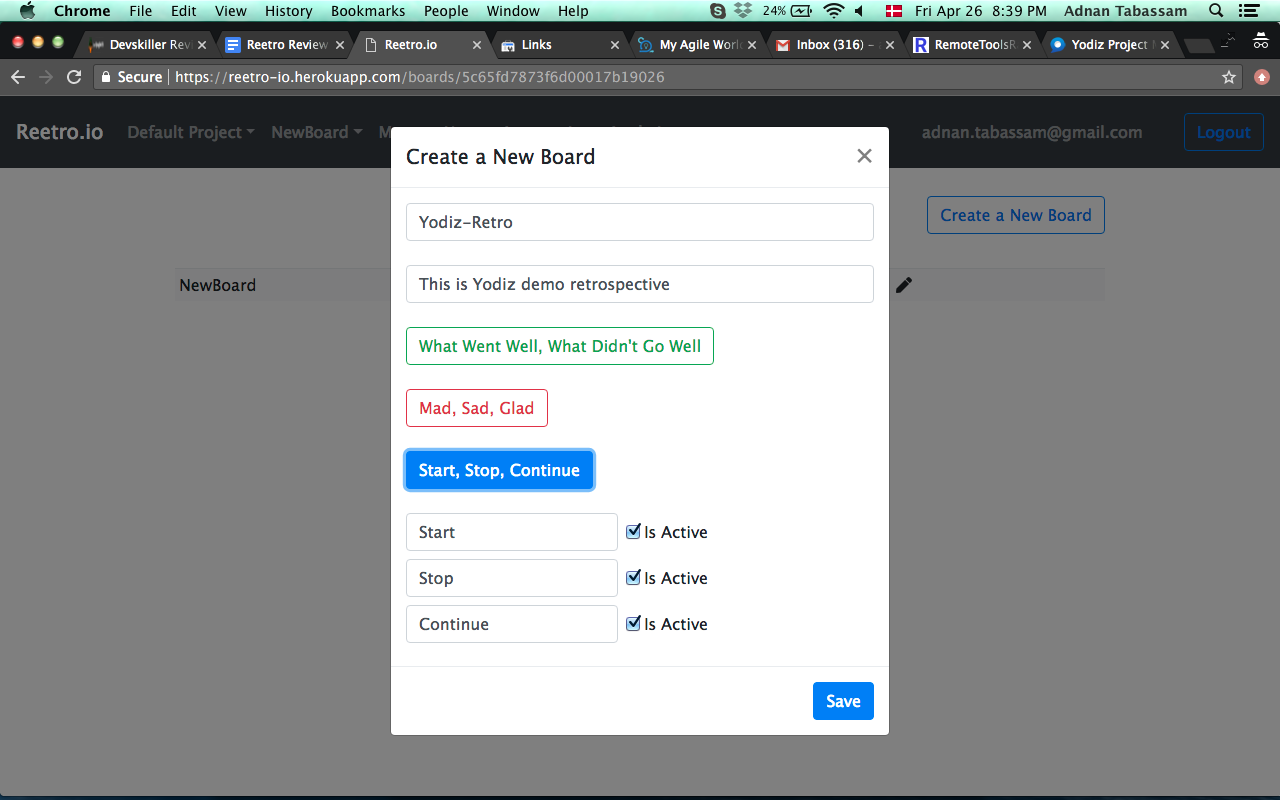Click the battery status icon
This screenshot has height=800, width=1280.
[802, 11]
